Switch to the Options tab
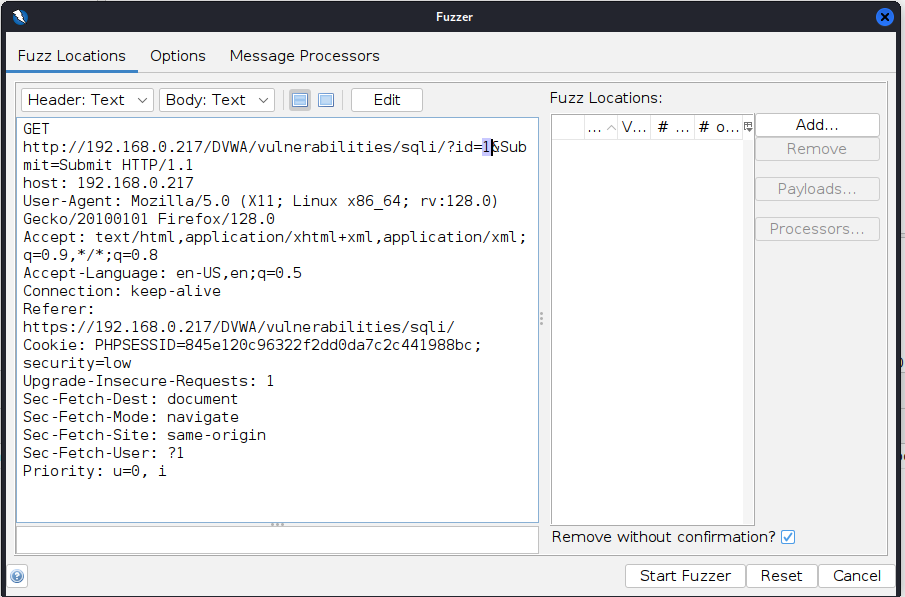 178,56
